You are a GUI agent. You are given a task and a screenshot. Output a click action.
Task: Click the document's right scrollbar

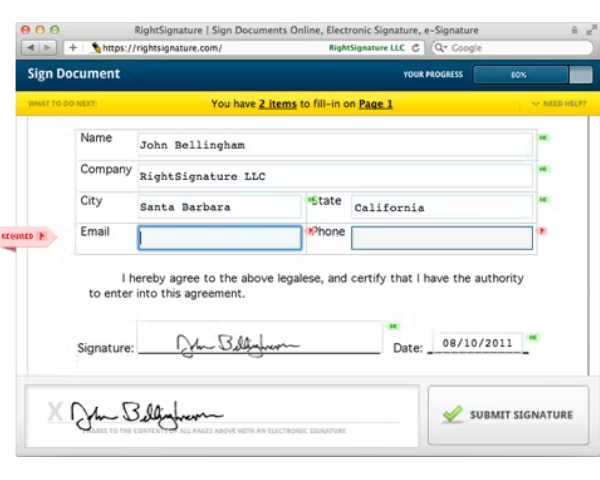click(x=589, y=245)
